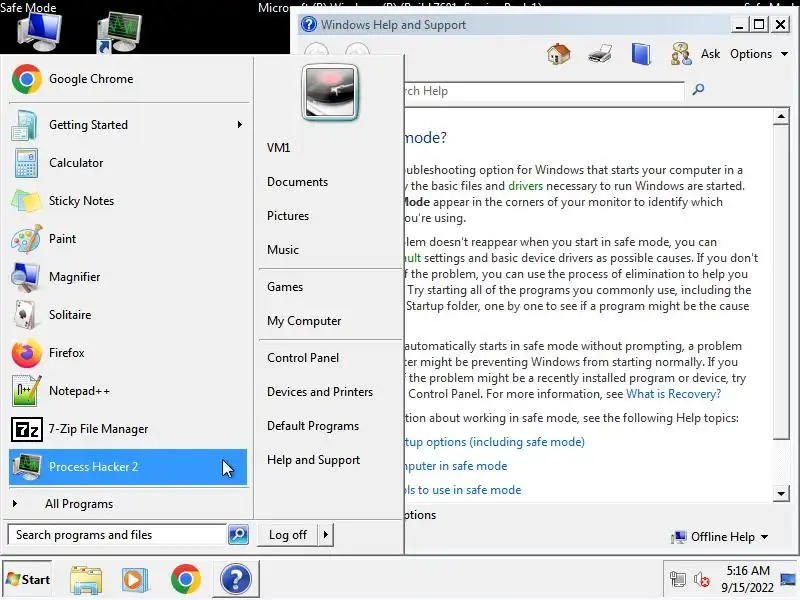Launch Paint from the Start menu
Screen dimensions: 800x600
(128, 239)
